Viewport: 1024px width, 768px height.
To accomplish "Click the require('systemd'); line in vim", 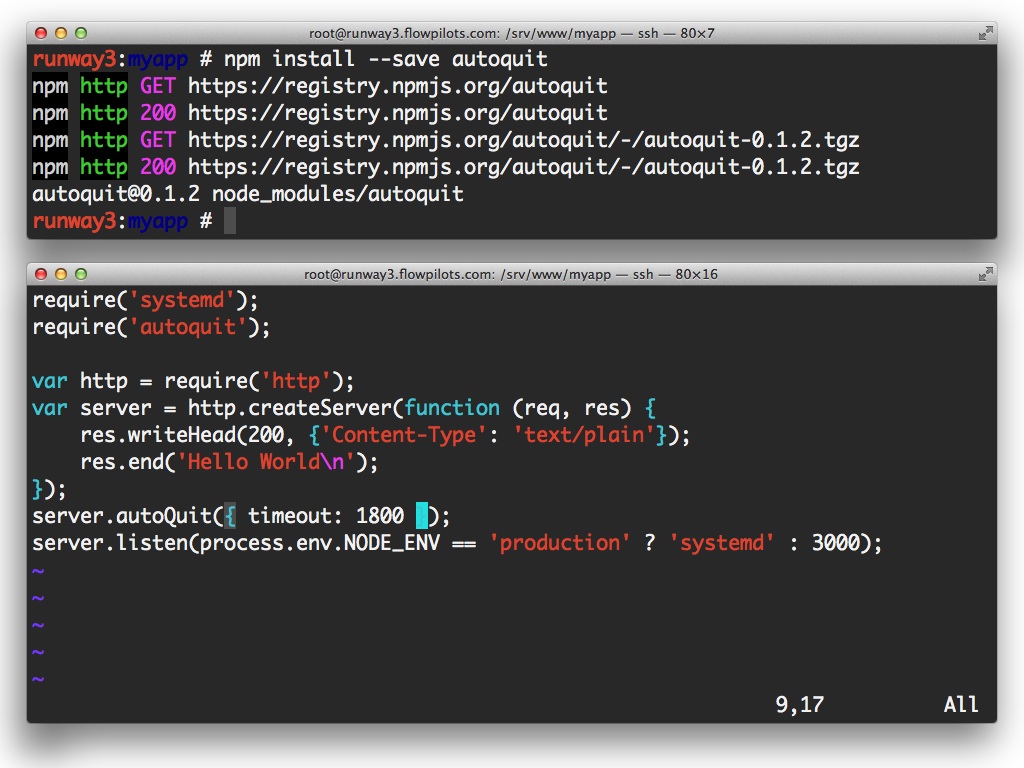I will [x=146, y=300].
